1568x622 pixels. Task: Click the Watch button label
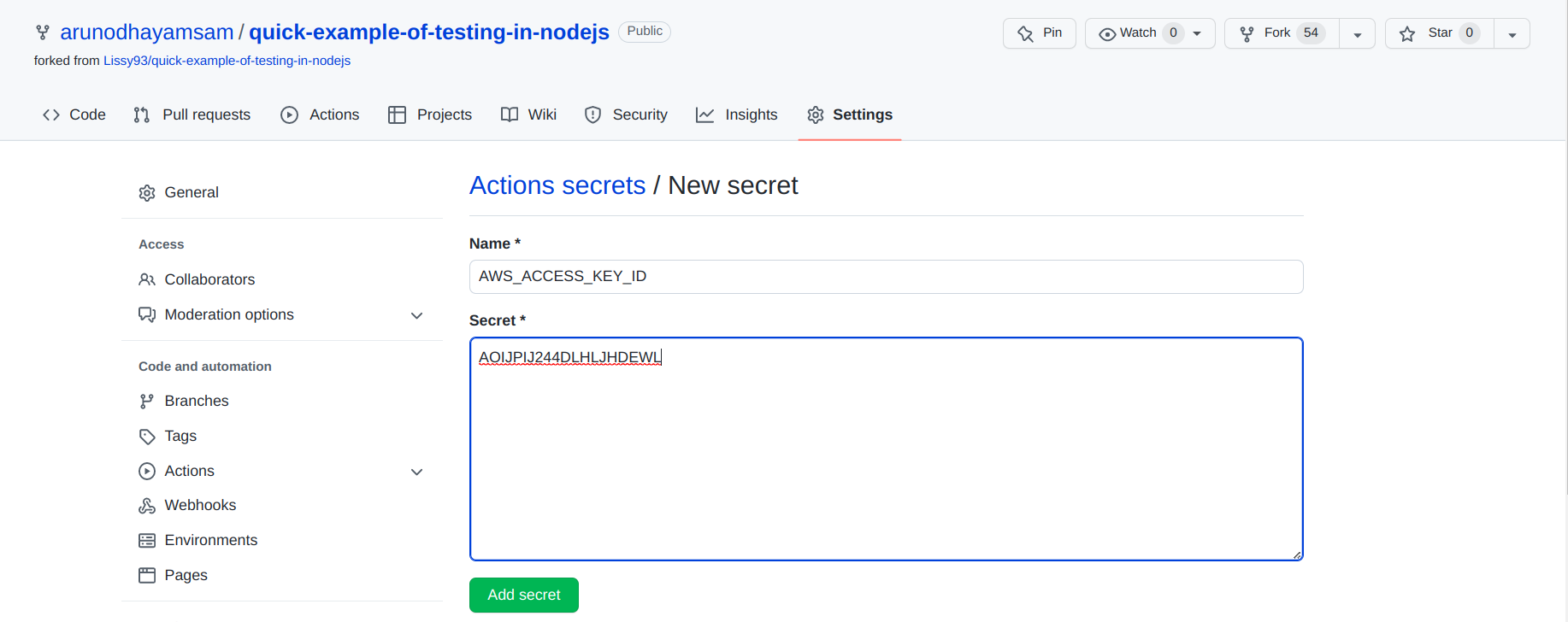1138,32
